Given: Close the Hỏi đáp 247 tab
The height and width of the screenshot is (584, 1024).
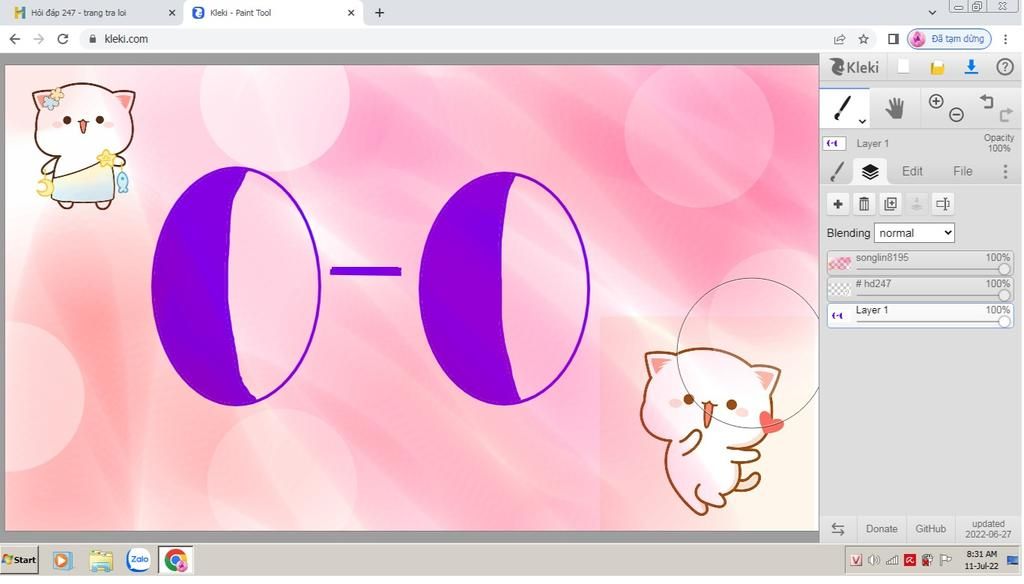Looking at the screenshot, I should pyautogui.click(x=172, y=12).
